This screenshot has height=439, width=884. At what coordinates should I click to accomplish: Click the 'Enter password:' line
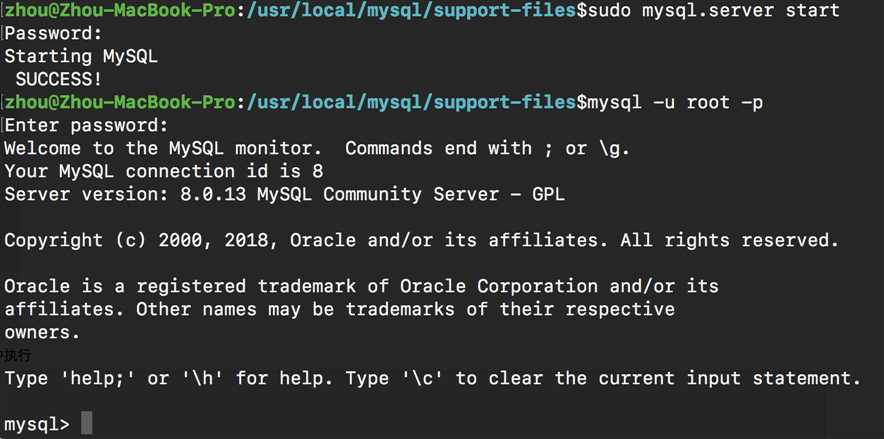click(86, 125)
